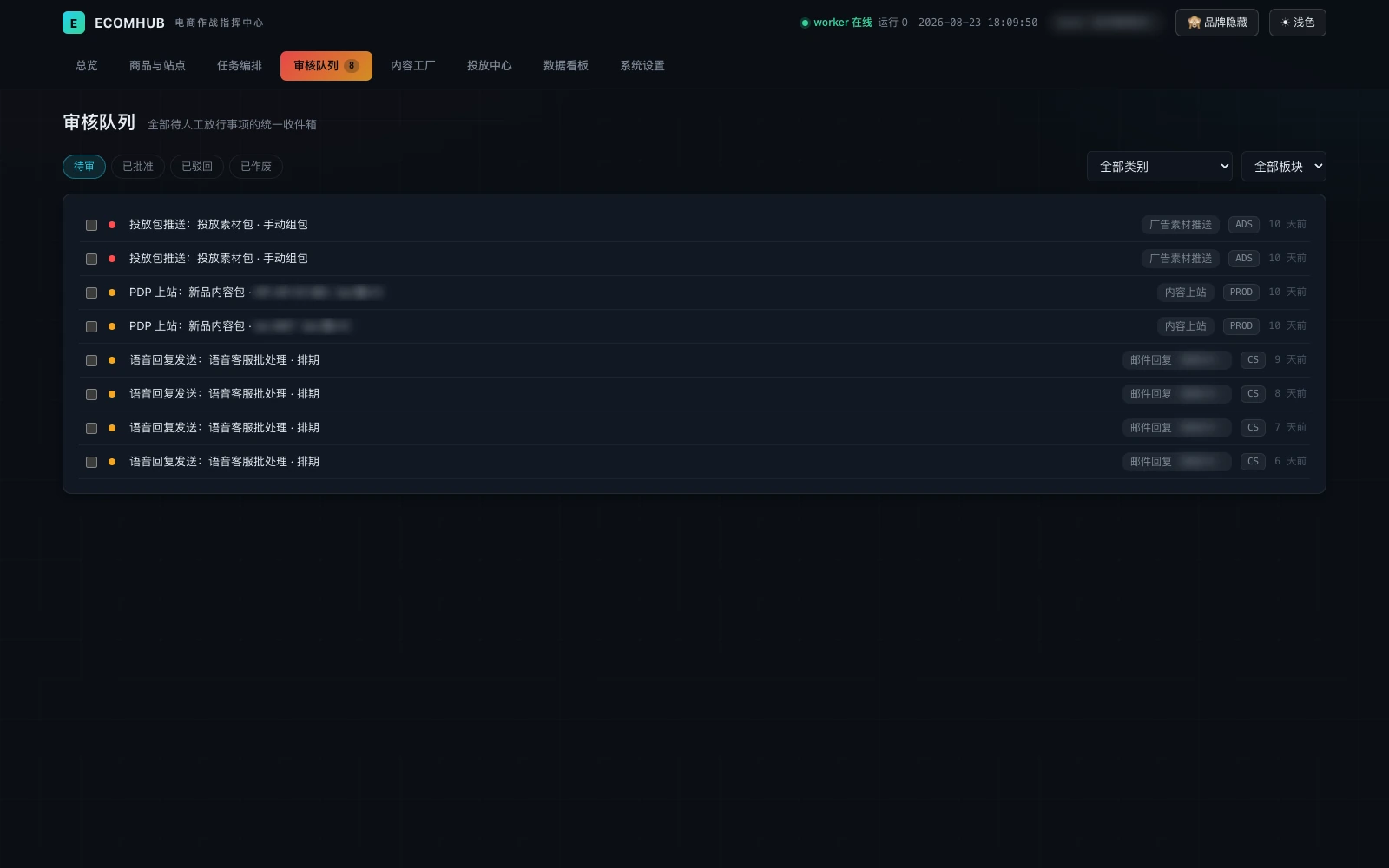Show the 已批准 approved items
Screen dimensions: 1389x868
138,167
